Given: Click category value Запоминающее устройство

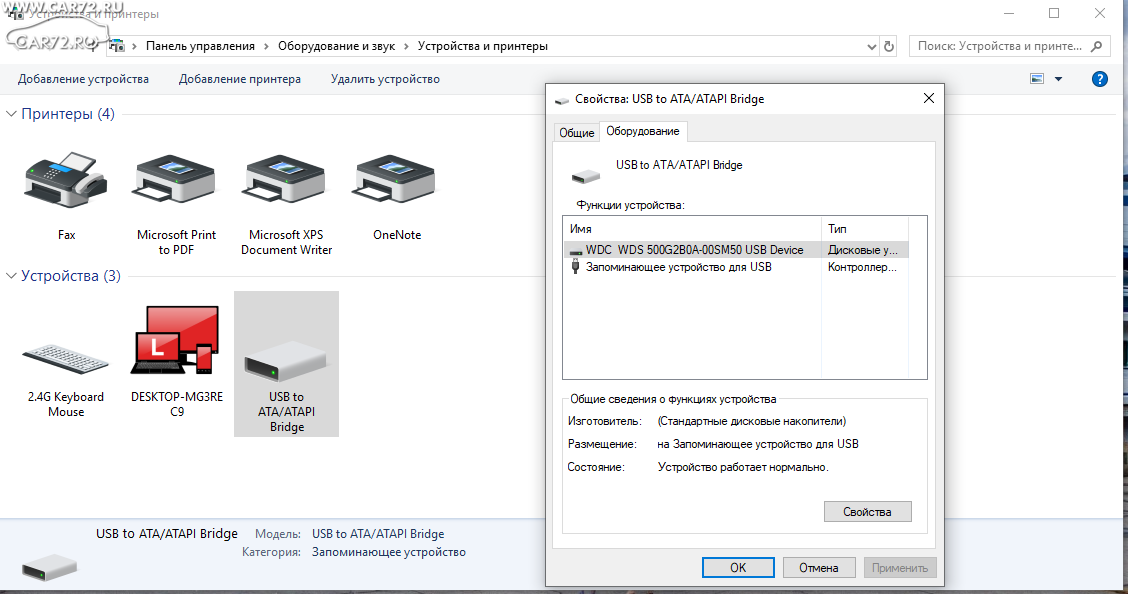Looking at the screenshot, I should tap(388, 552).
